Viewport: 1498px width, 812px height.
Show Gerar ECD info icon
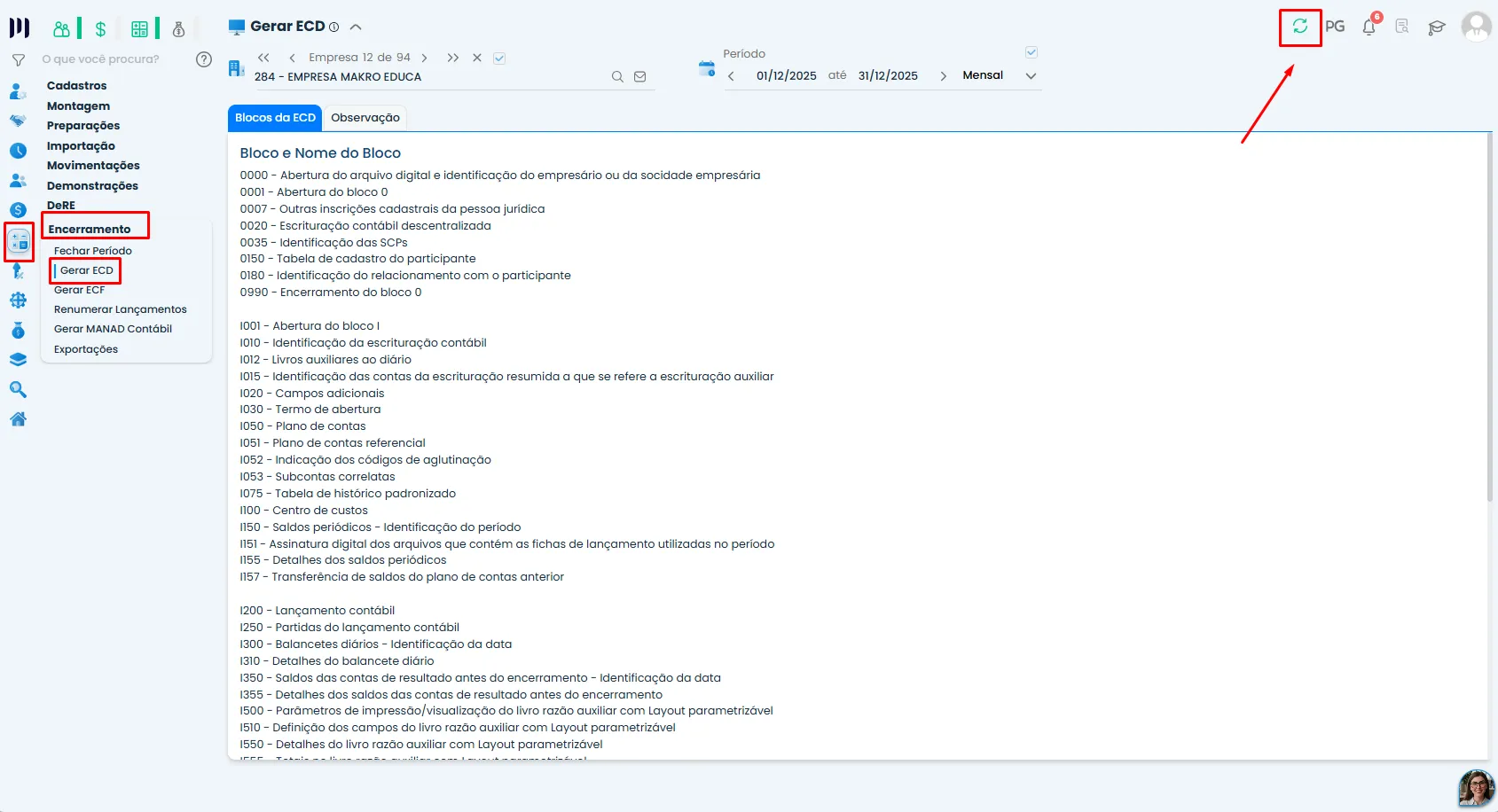coord(334,27)
